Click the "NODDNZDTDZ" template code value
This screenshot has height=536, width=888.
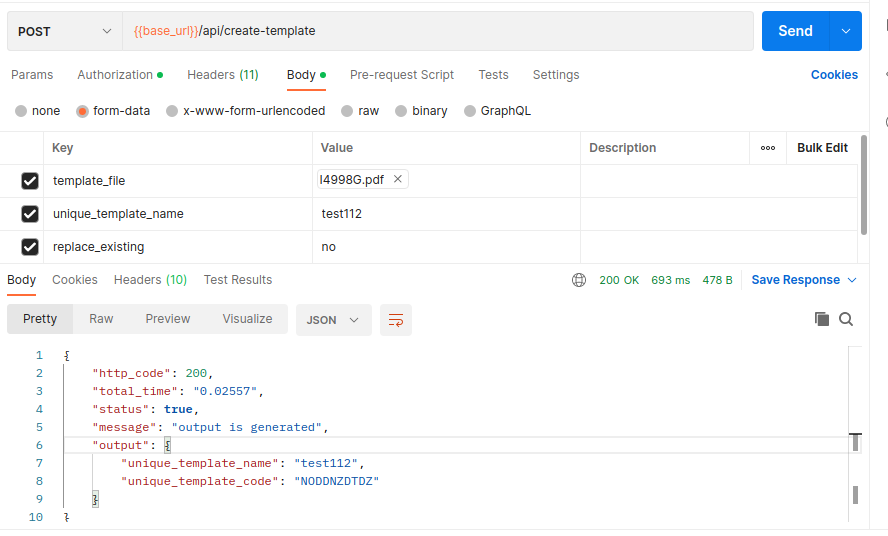[336, 481]
